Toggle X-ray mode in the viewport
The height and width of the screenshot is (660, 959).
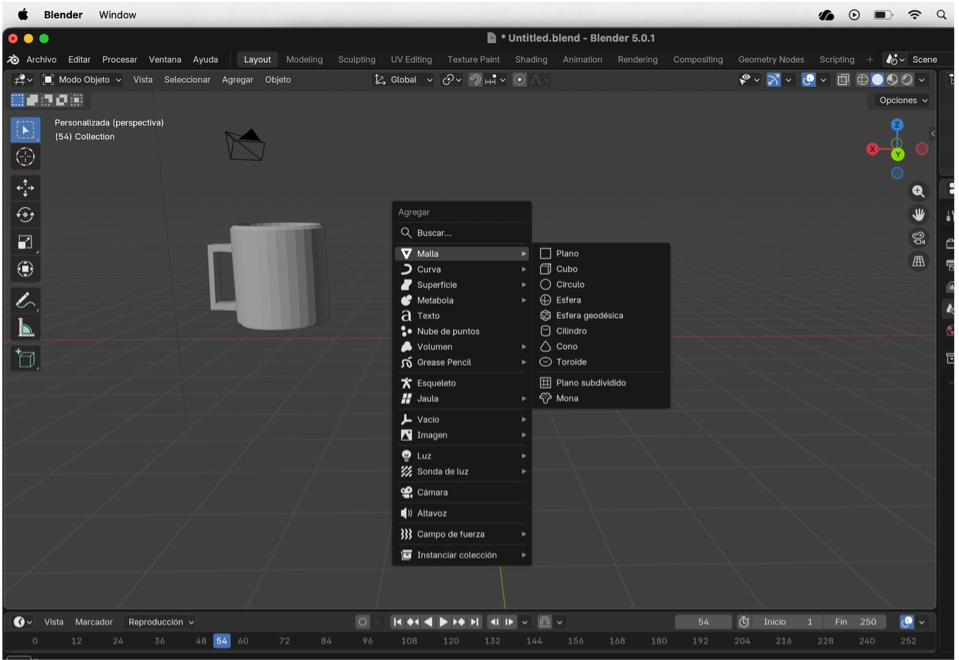[843, 80]
